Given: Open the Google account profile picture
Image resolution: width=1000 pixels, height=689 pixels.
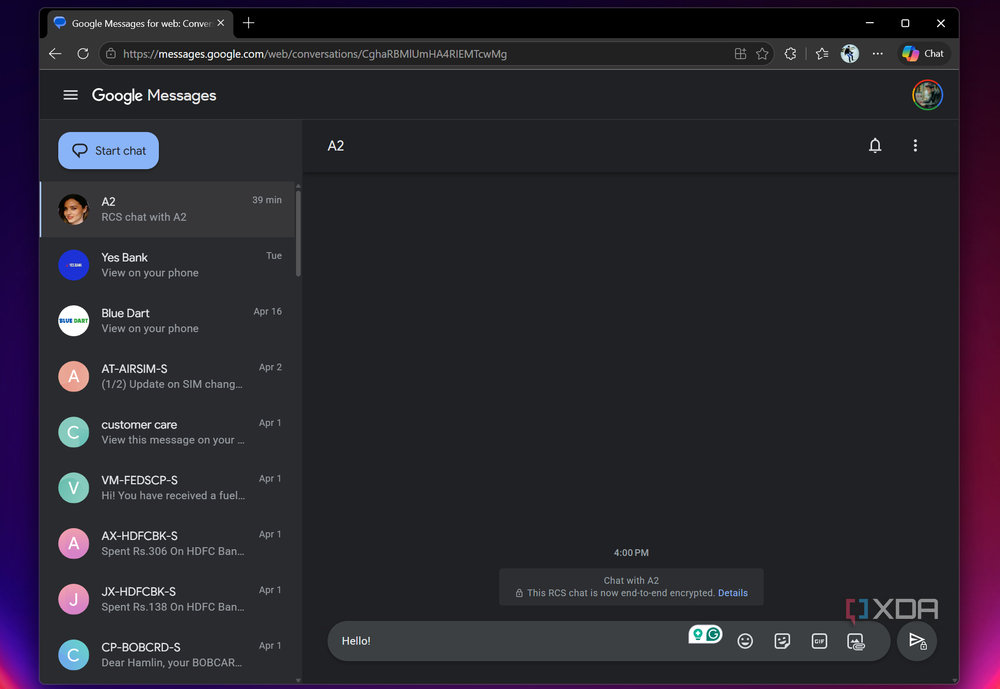Looking at the screenshot, I should click(927, 95).
